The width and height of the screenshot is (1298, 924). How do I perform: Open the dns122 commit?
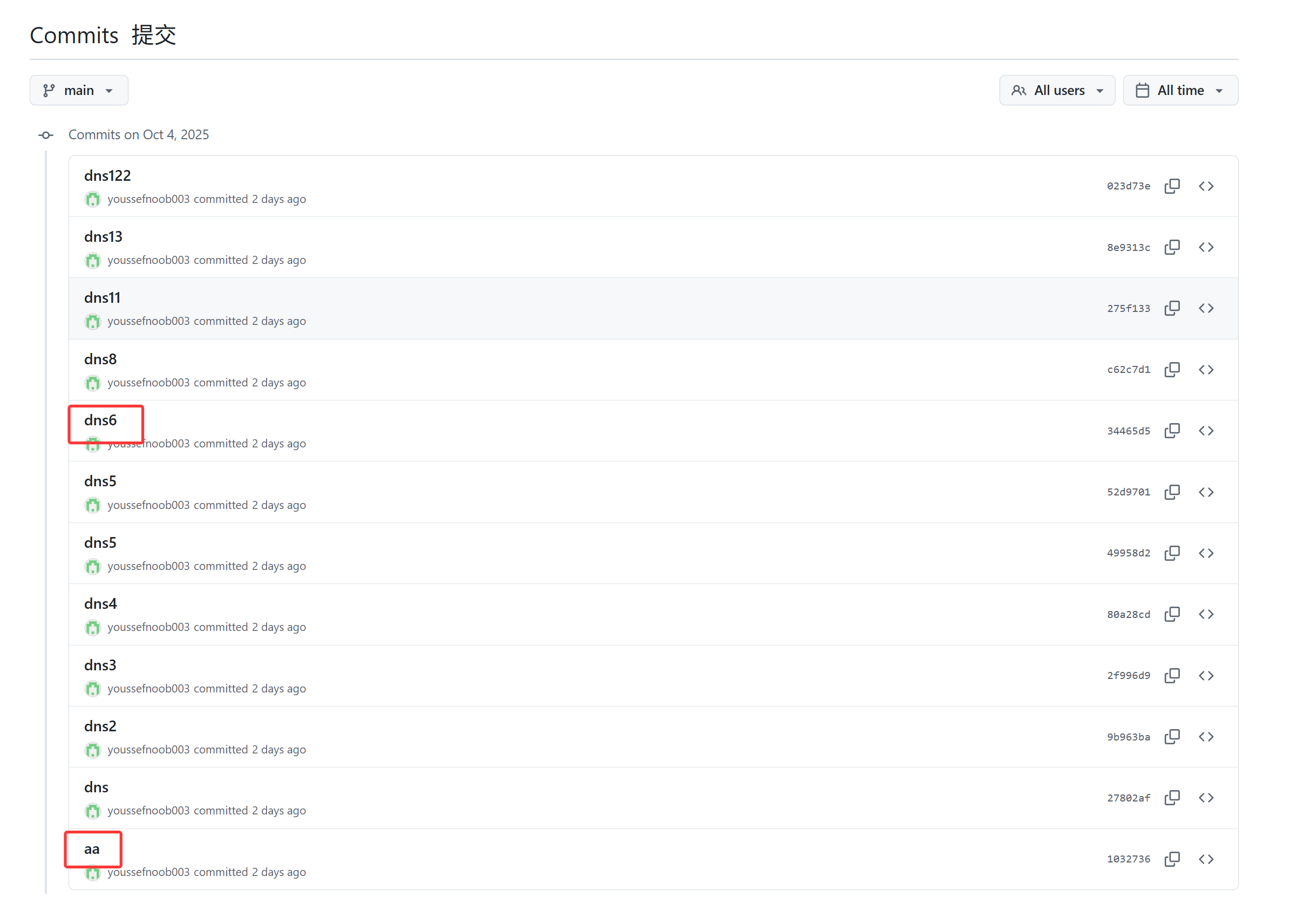coord(107,176)
